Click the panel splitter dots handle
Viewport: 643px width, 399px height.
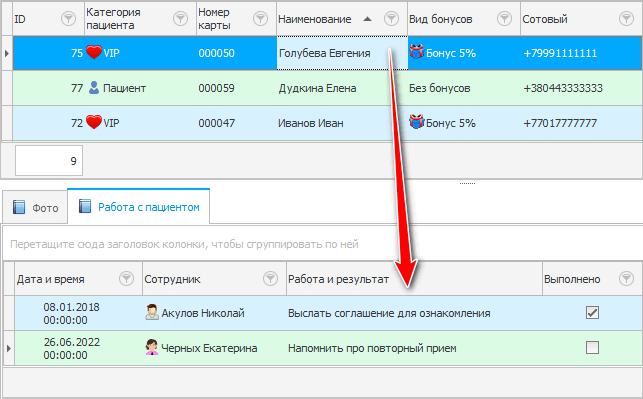click(x=467, y=183)
